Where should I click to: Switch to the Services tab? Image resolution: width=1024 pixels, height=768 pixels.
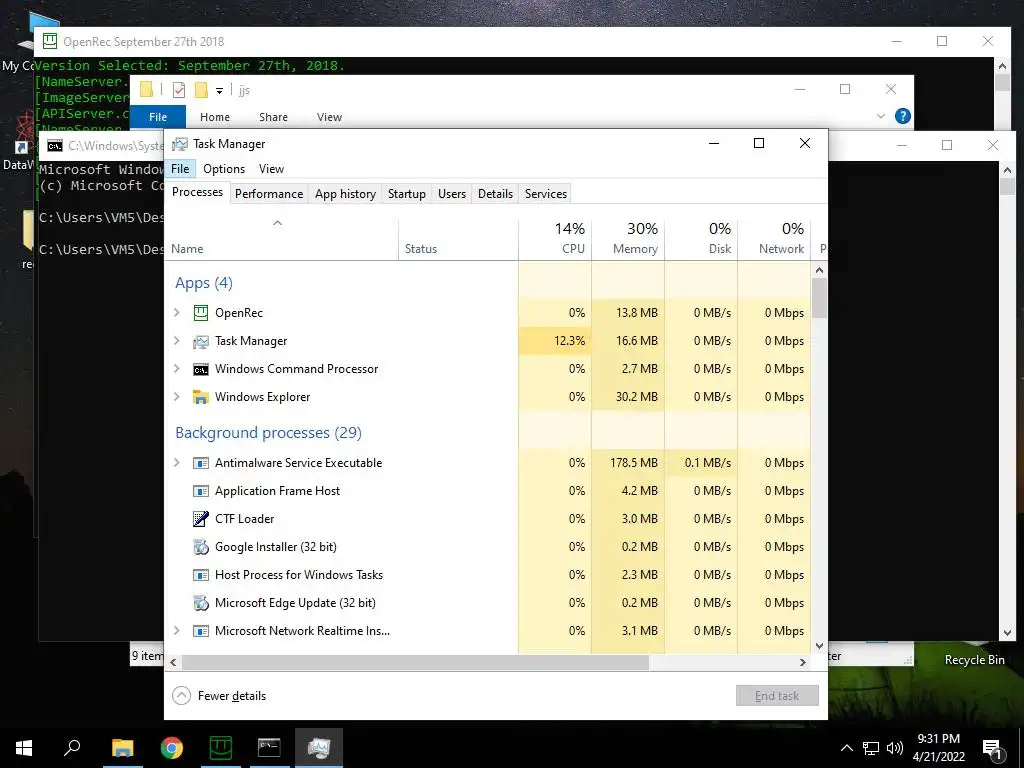546,194
